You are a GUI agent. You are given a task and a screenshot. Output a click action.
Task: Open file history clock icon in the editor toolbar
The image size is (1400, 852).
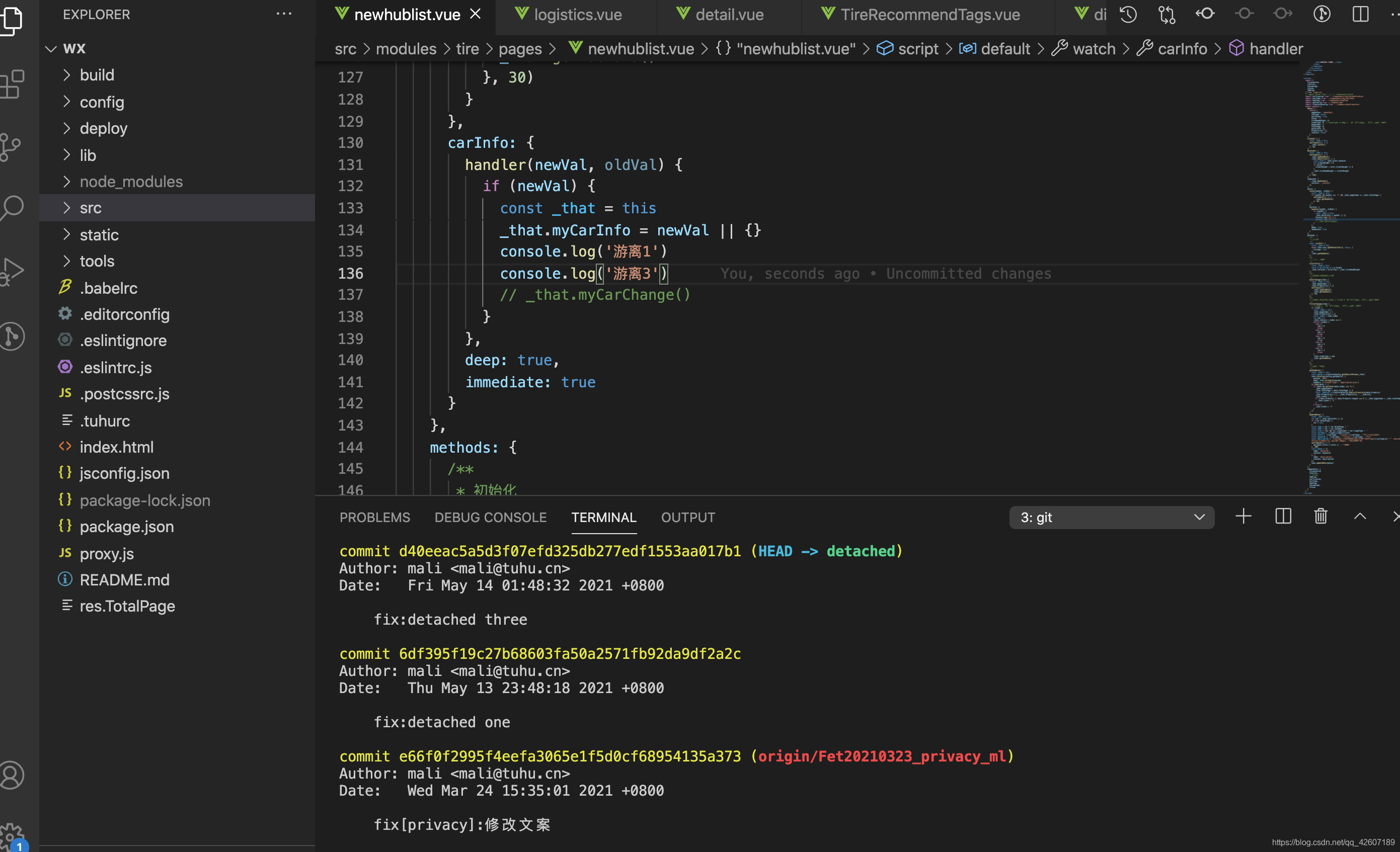[x=1128, y=14]
